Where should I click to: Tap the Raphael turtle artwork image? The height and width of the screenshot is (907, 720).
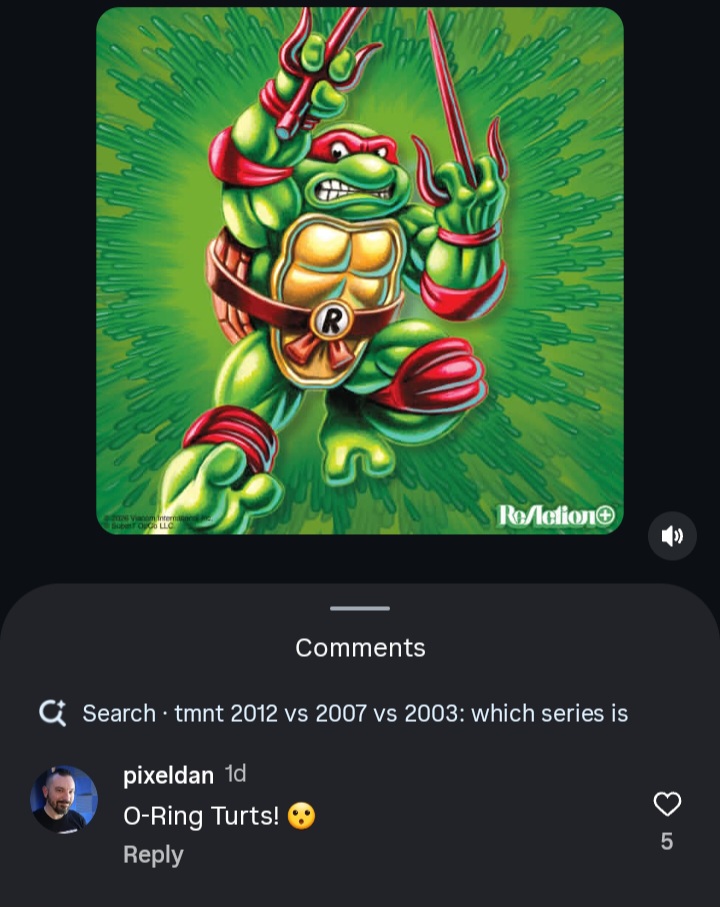point(360,271)
